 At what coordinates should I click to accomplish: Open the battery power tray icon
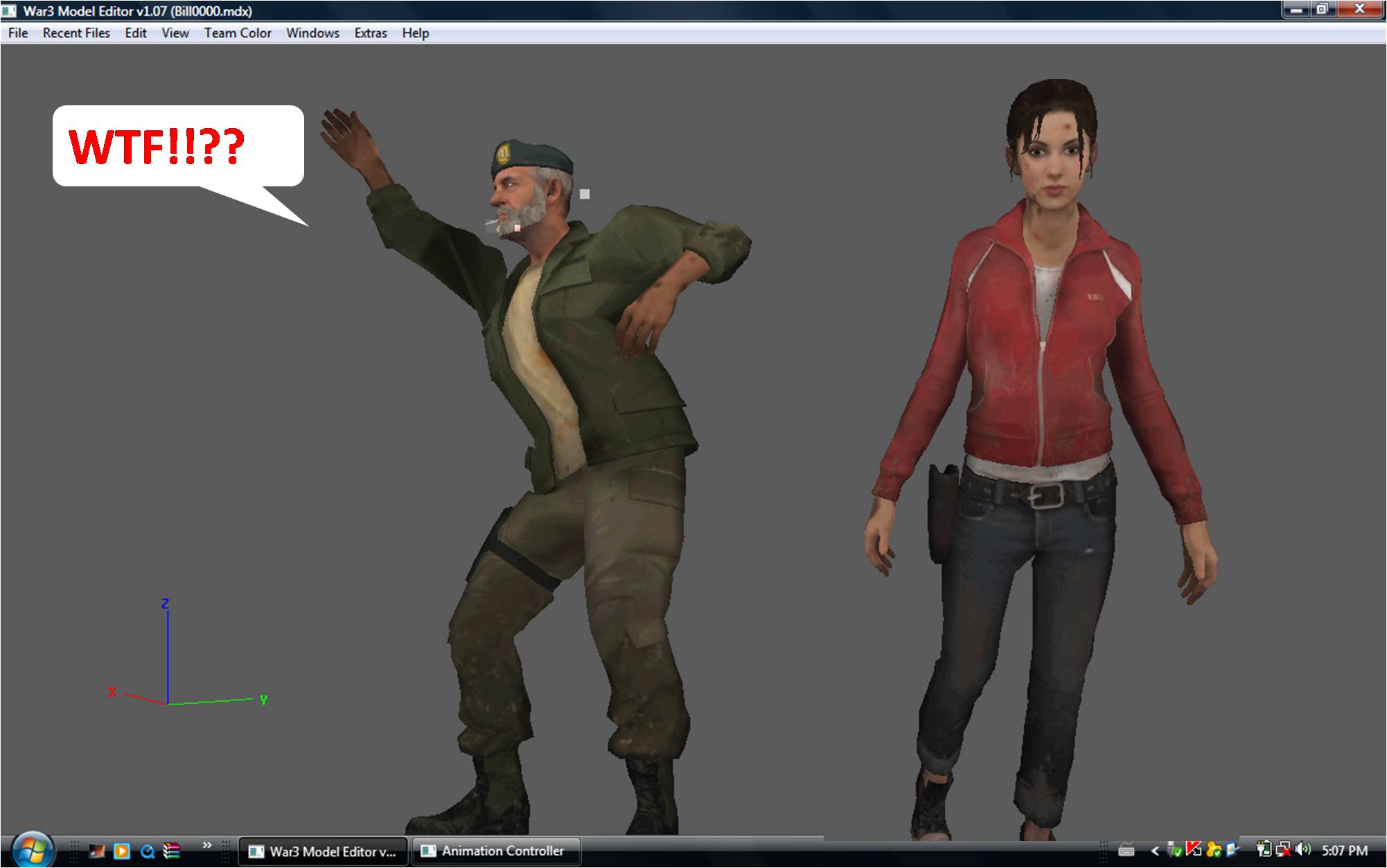tap(1264, 849)
